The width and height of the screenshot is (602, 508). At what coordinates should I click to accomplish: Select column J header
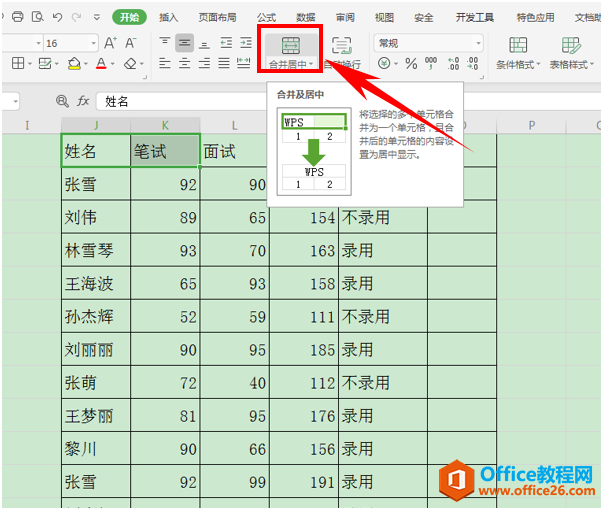[96, 125]
